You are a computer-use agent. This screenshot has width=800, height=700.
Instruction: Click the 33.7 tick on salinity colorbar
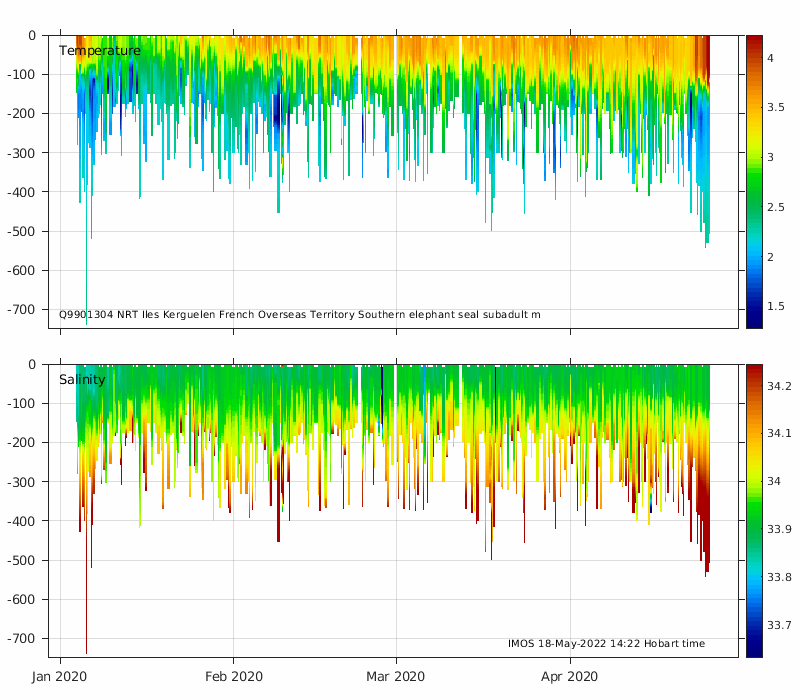pos(780,626)
